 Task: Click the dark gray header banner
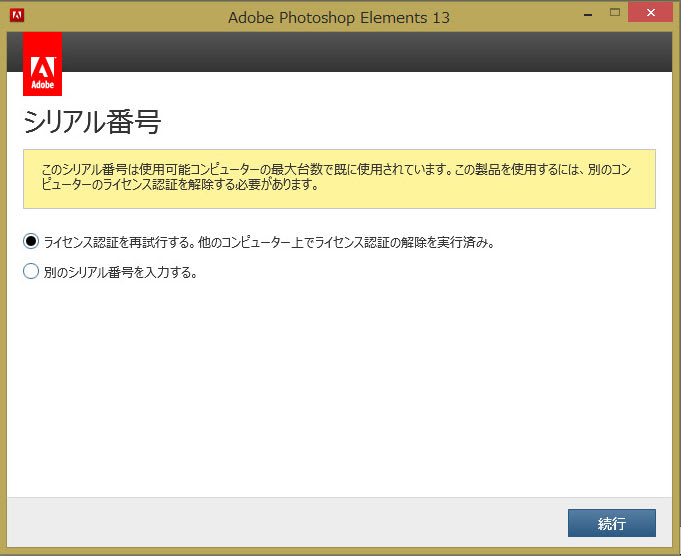[x=367, y=52]
